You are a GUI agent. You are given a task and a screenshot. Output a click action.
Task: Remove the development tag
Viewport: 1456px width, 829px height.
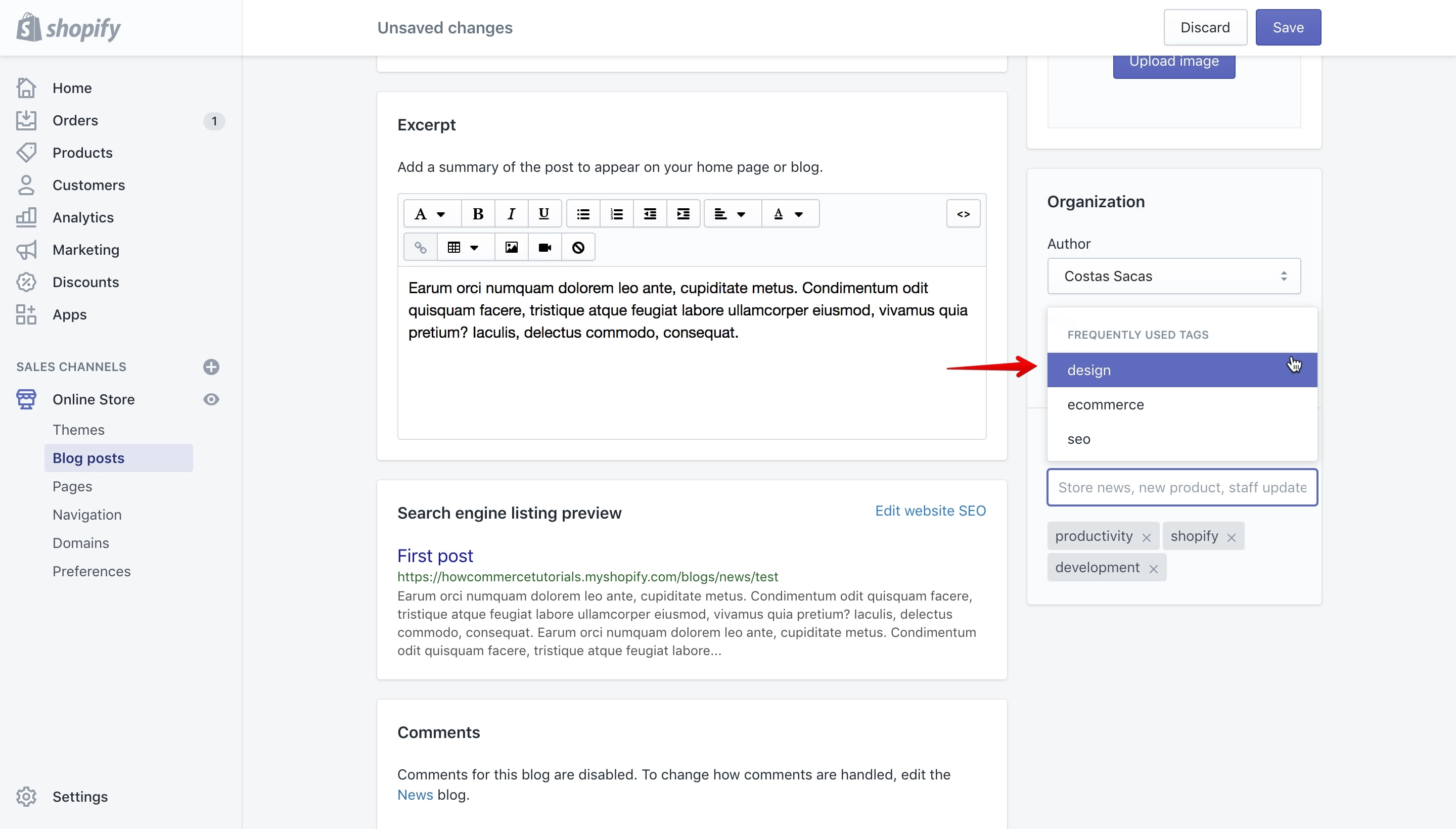[1153, 569]
